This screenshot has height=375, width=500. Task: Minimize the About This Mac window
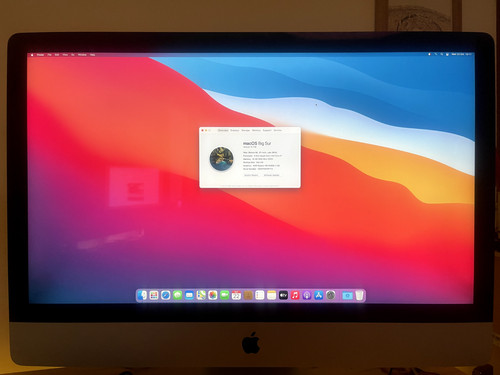pos(206,130)
